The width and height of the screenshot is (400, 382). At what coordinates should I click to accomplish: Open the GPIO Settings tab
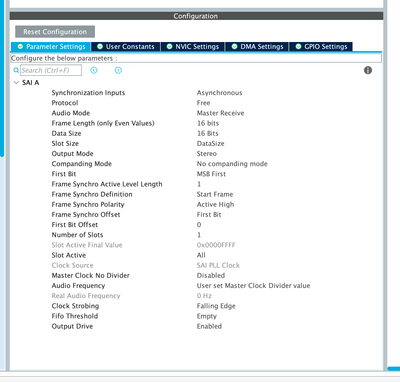tap(321, 47)
